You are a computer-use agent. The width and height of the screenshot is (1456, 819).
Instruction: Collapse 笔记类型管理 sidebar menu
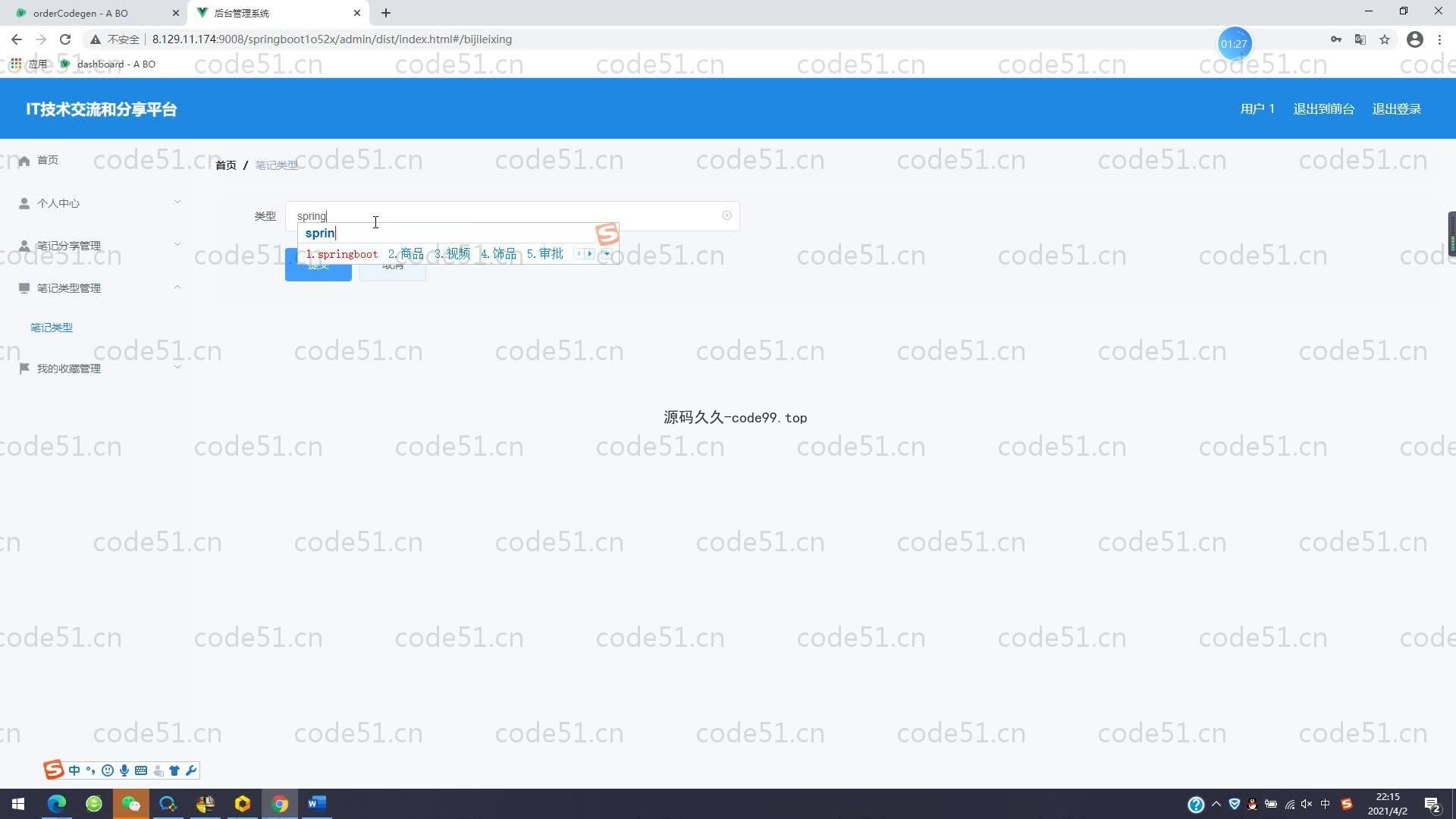(99, 288)
